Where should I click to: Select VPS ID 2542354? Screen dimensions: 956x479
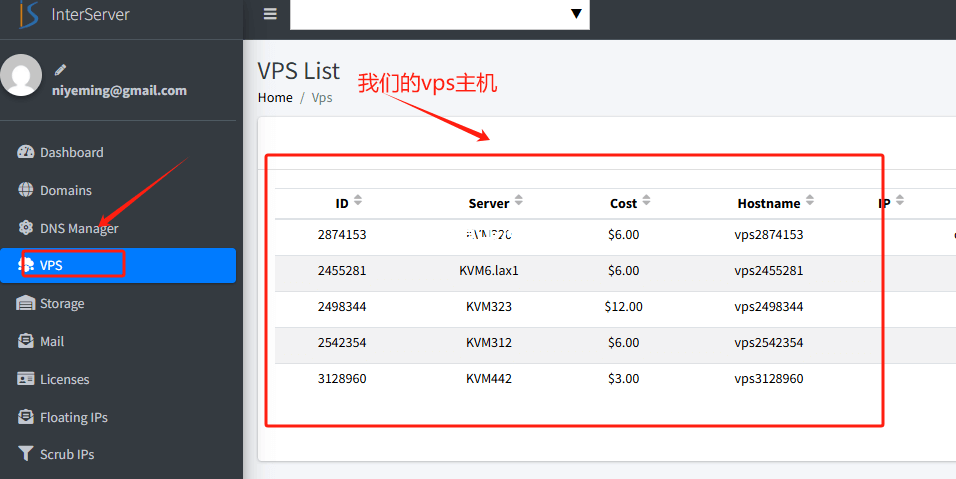pyautogui.click(x=342, y=342)
